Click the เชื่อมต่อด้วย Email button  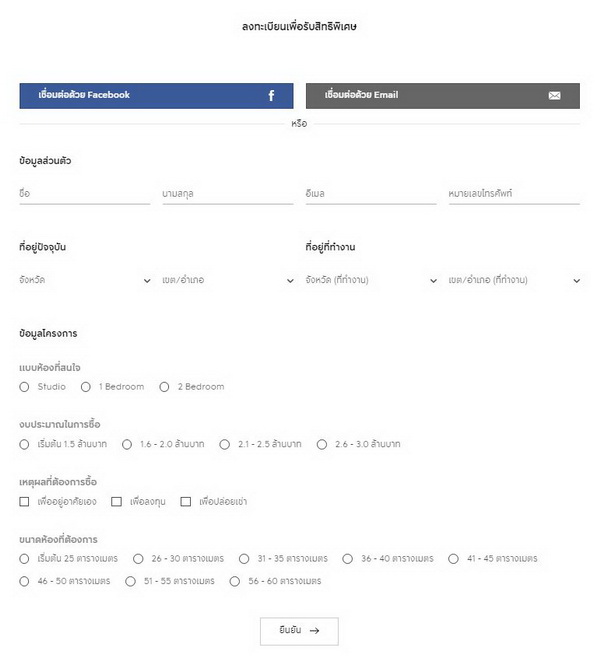click(x=442, y=96)
